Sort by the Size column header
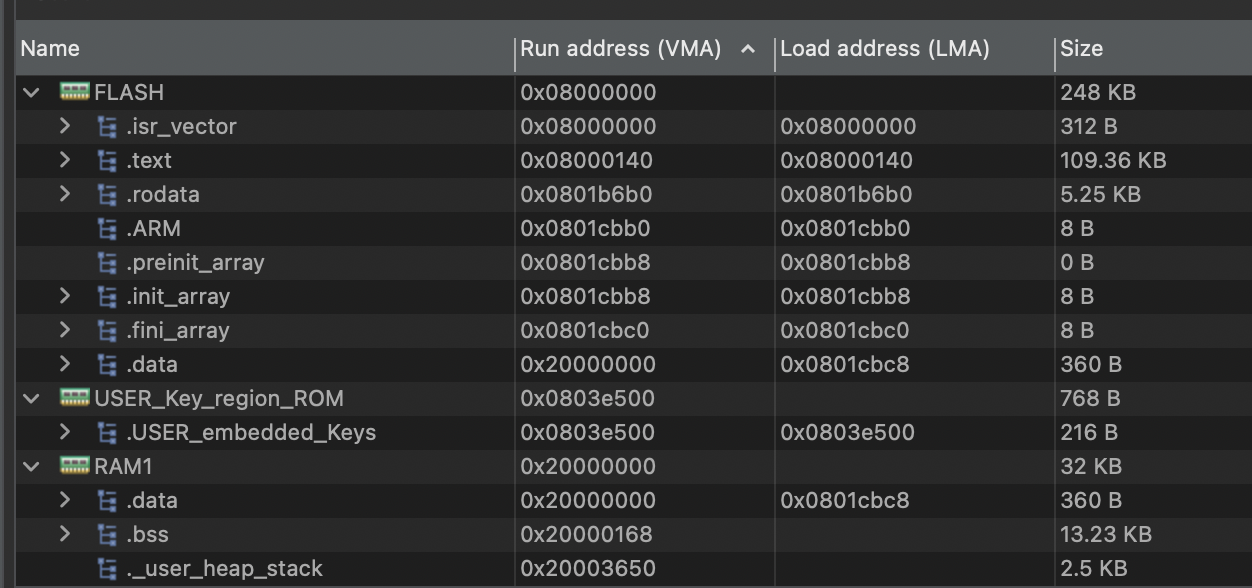This screenshot has height=588, width=1252. click(x=1081, y=48)
